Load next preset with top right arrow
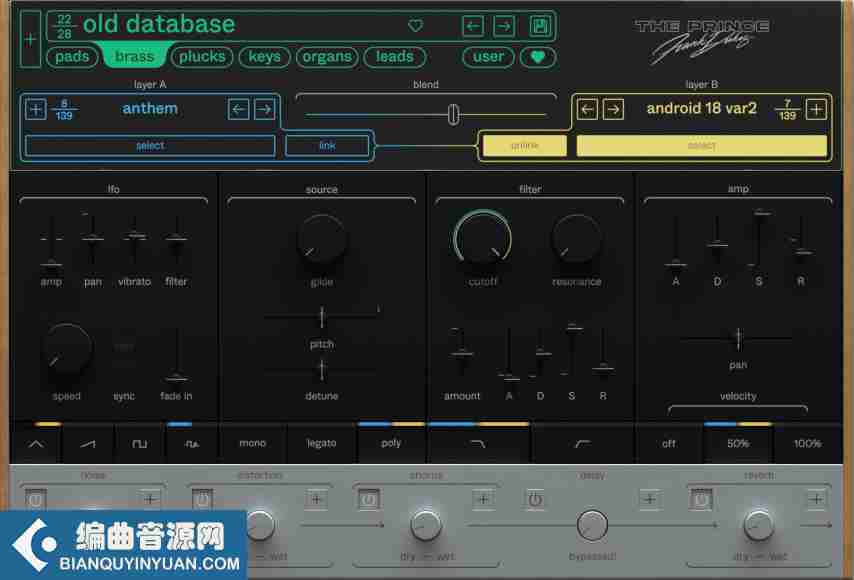The image size is (854, 580). coord(504,26)
